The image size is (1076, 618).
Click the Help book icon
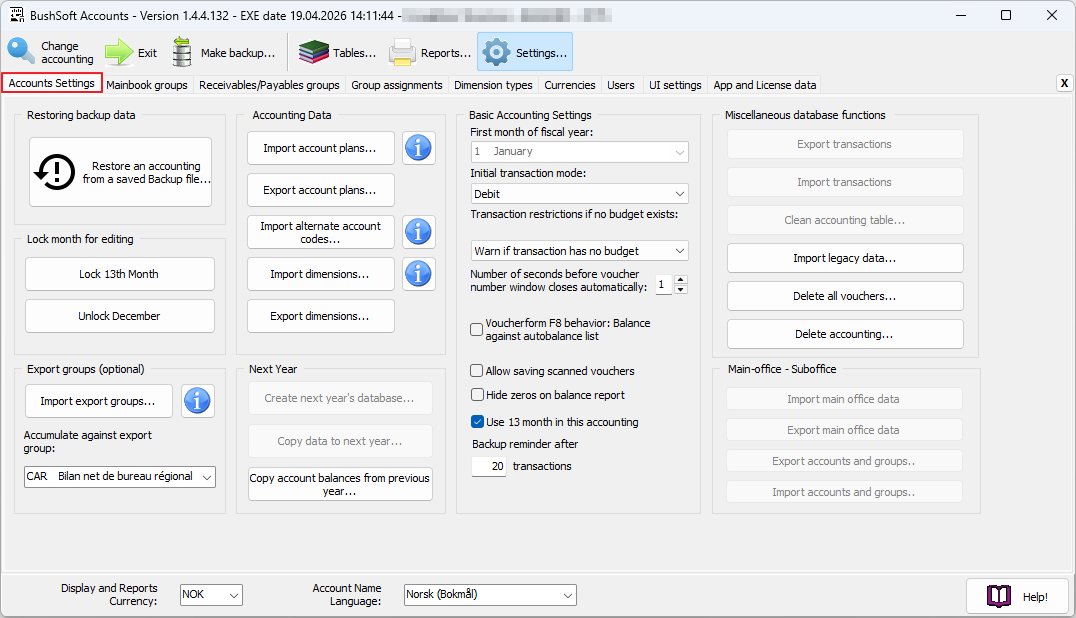click(998, 596)
